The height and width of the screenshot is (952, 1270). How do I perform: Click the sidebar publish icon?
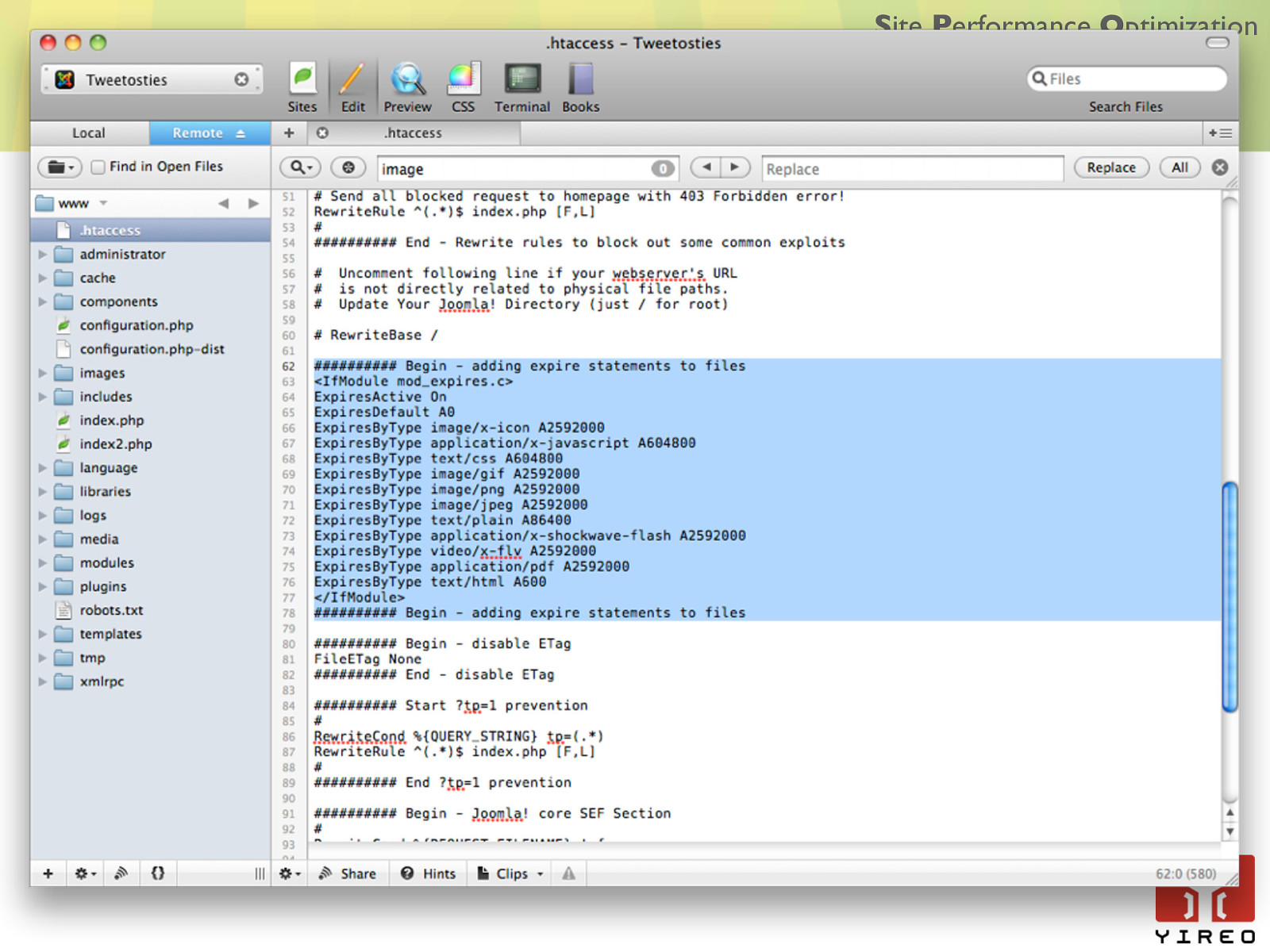(121, 873)
